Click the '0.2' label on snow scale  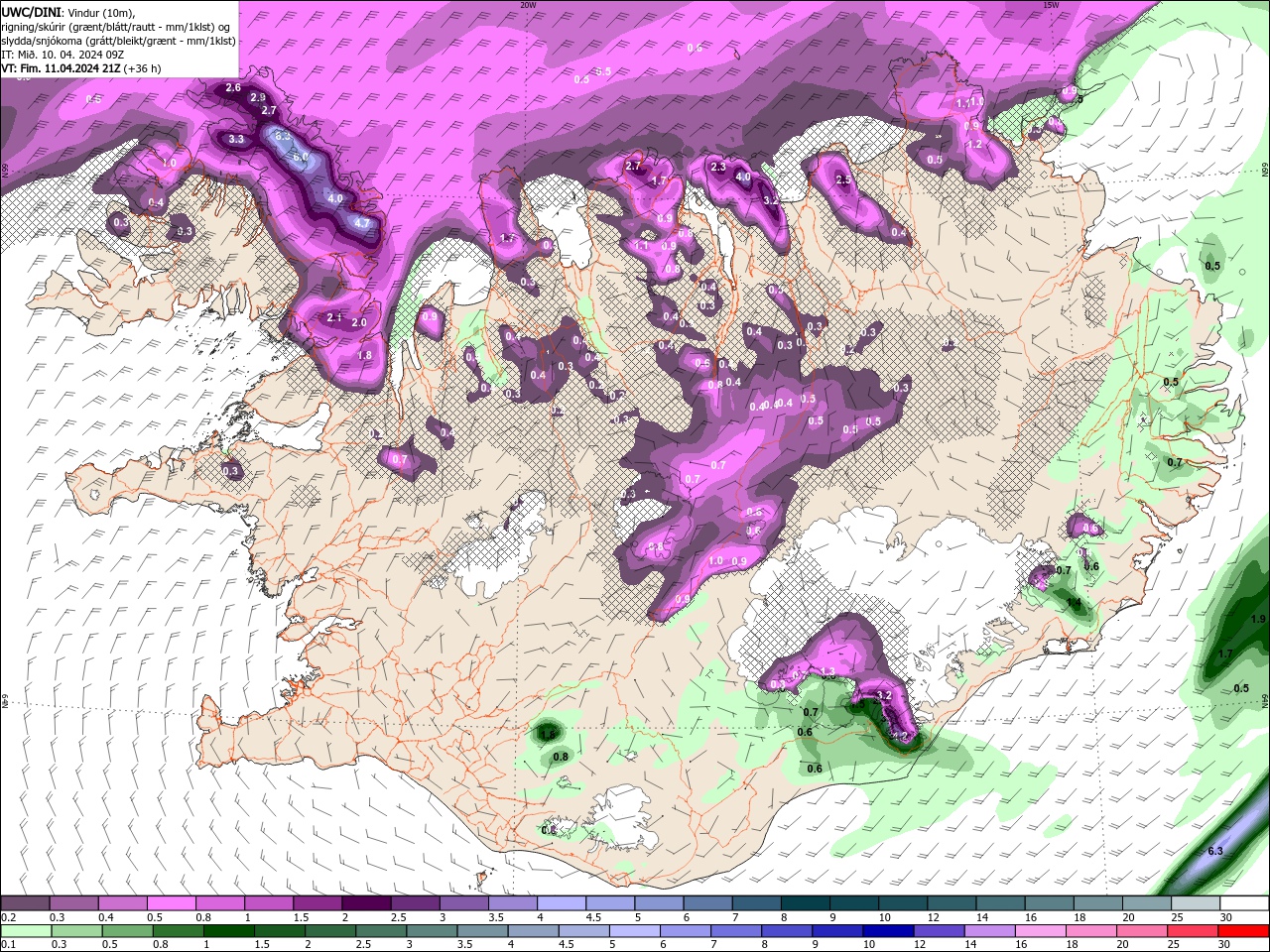click(x=9, y=917)
